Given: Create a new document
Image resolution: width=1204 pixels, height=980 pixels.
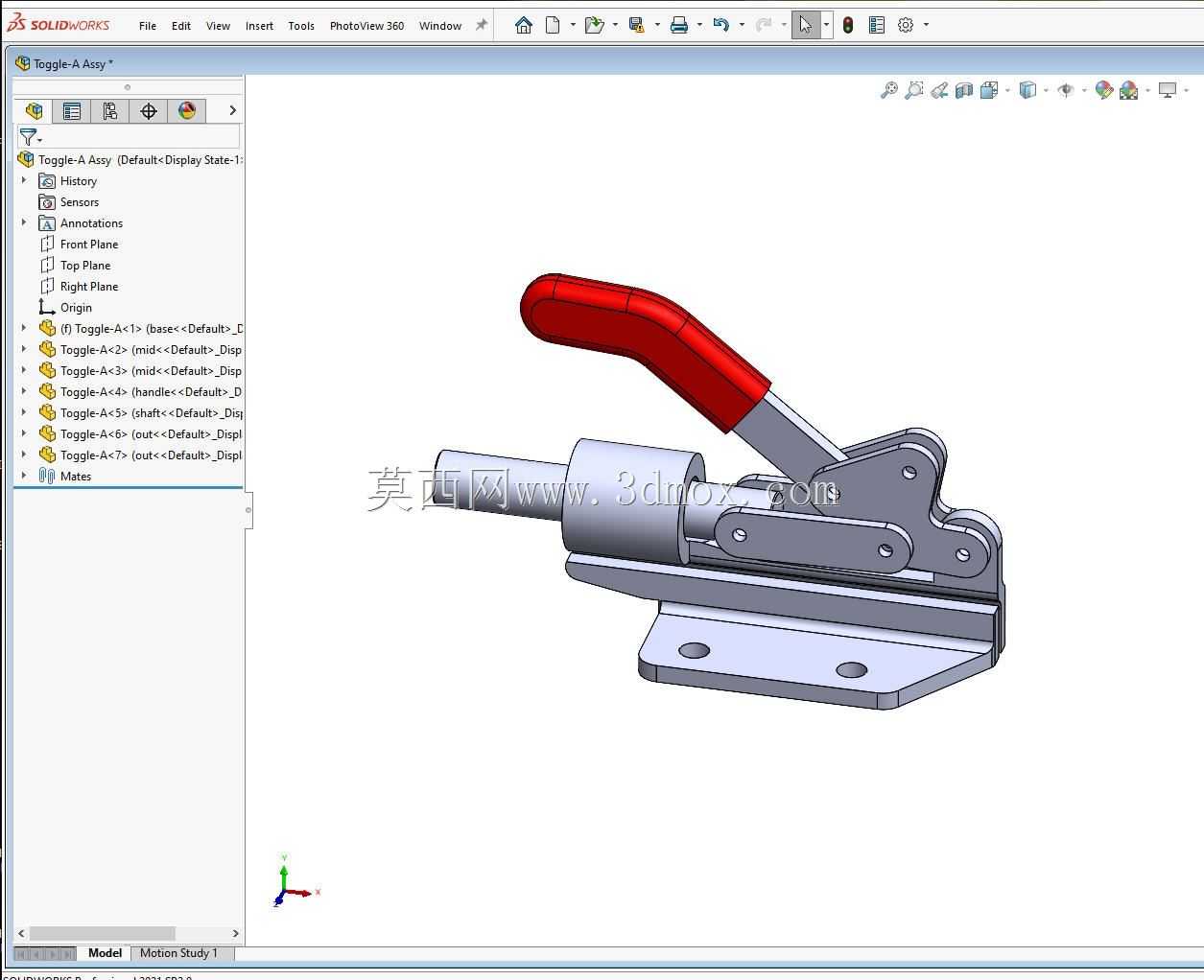Looking at the screenshot, I should tap(553, 26).
